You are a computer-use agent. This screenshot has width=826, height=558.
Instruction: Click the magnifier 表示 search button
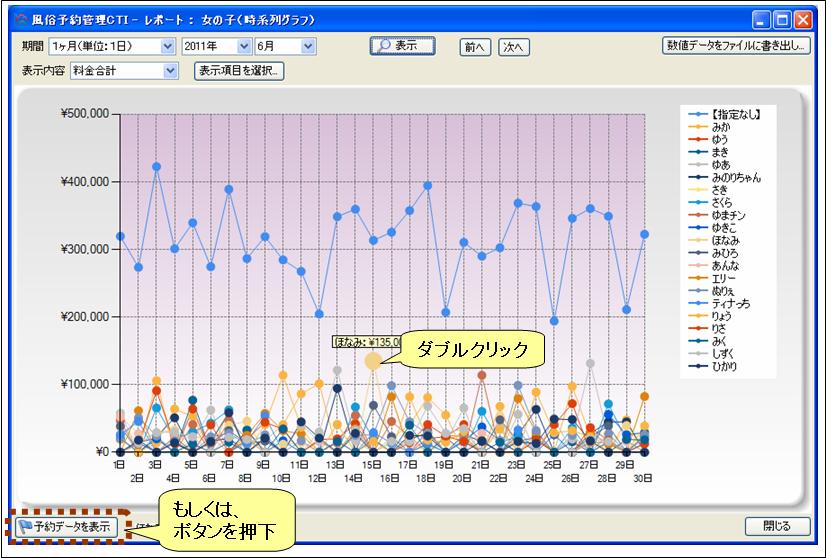coord(402,46)
